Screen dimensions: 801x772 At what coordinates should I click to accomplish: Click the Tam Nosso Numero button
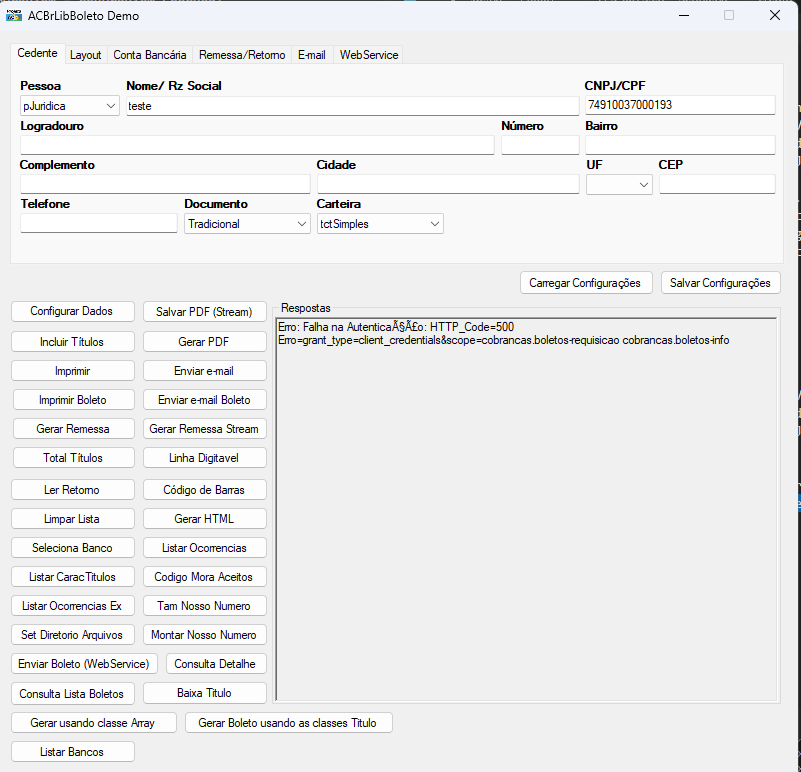204,606
